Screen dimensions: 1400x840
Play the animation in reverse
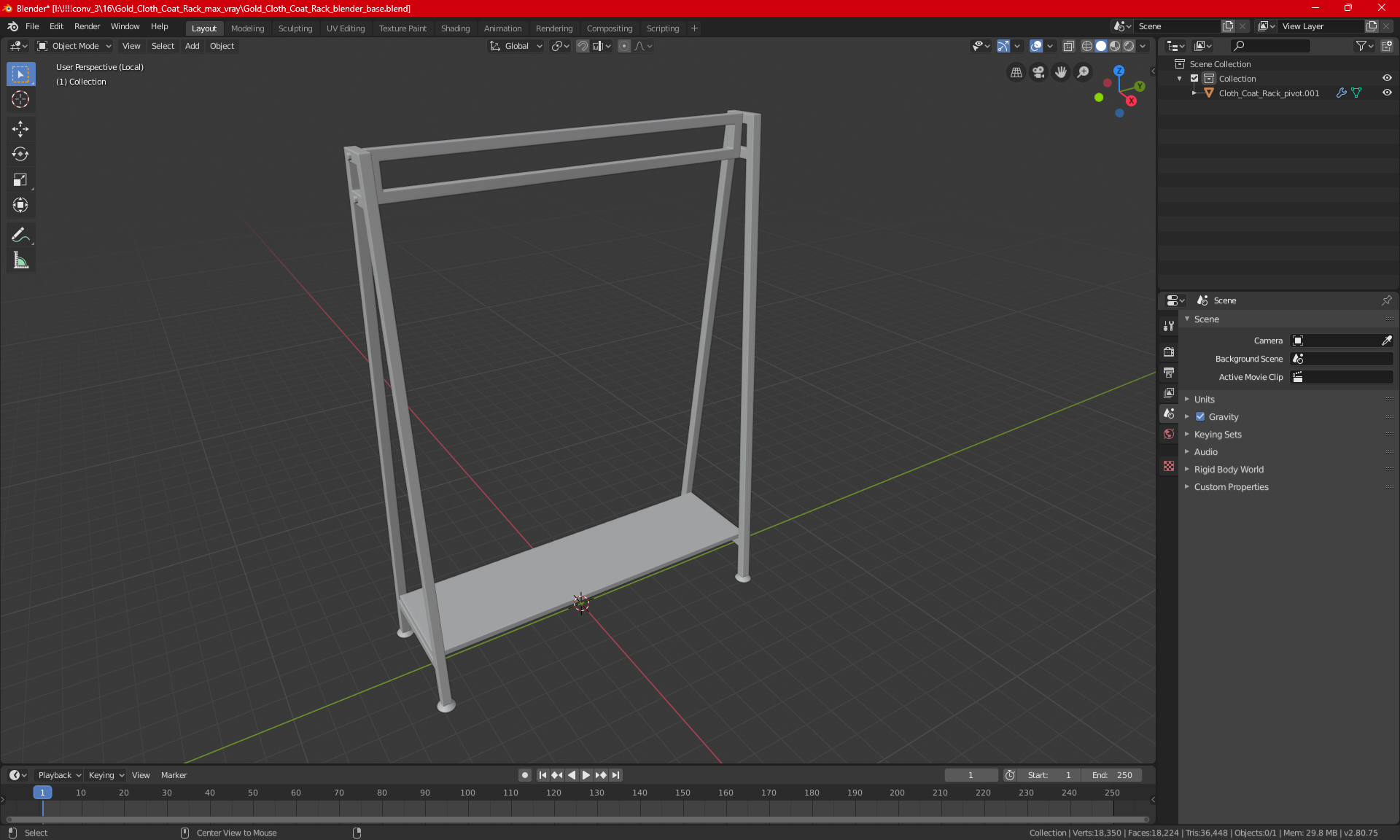(572, 775)
